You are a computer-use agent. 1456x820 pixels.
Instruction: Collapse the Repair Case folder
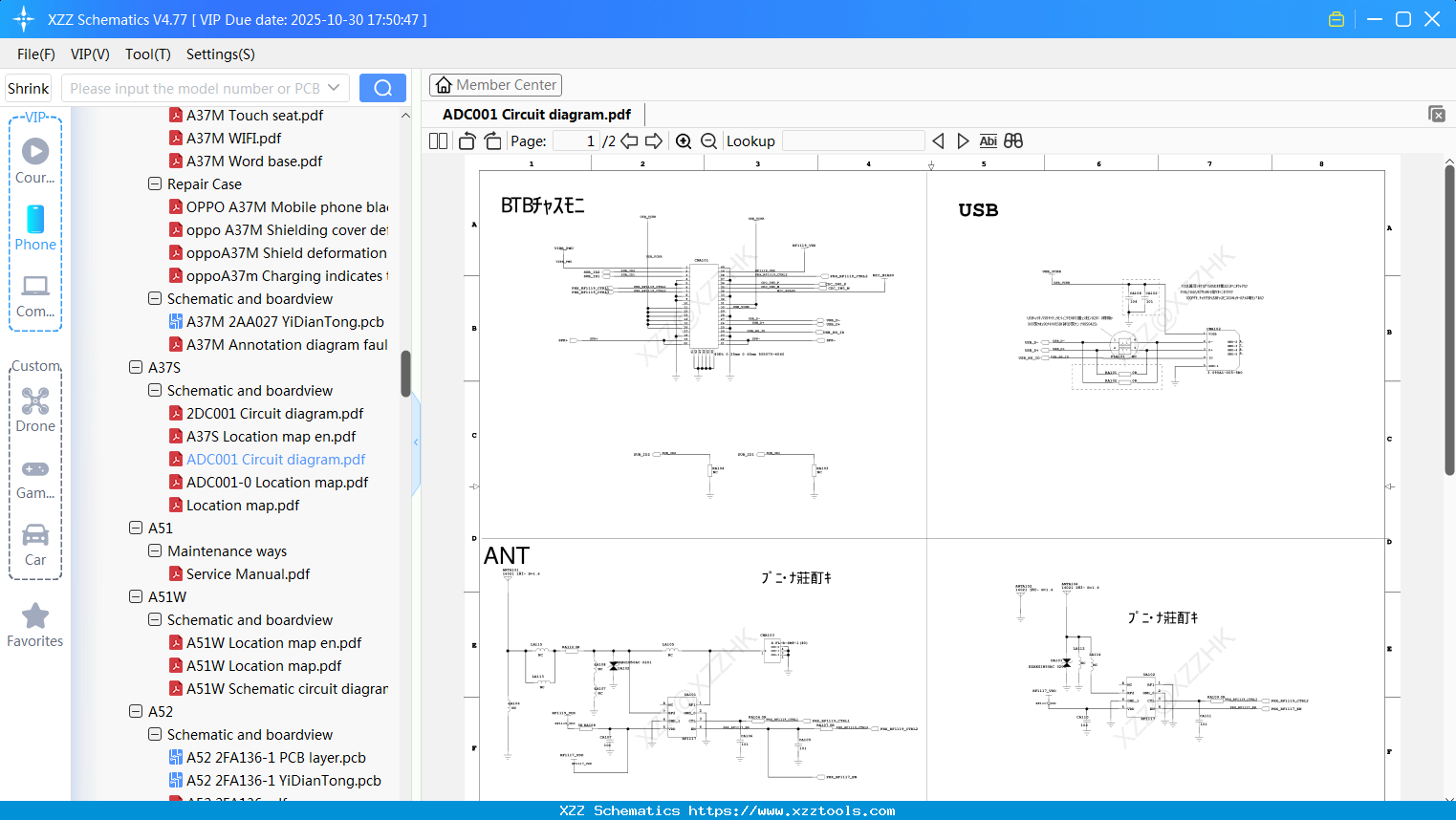(155, 183)
